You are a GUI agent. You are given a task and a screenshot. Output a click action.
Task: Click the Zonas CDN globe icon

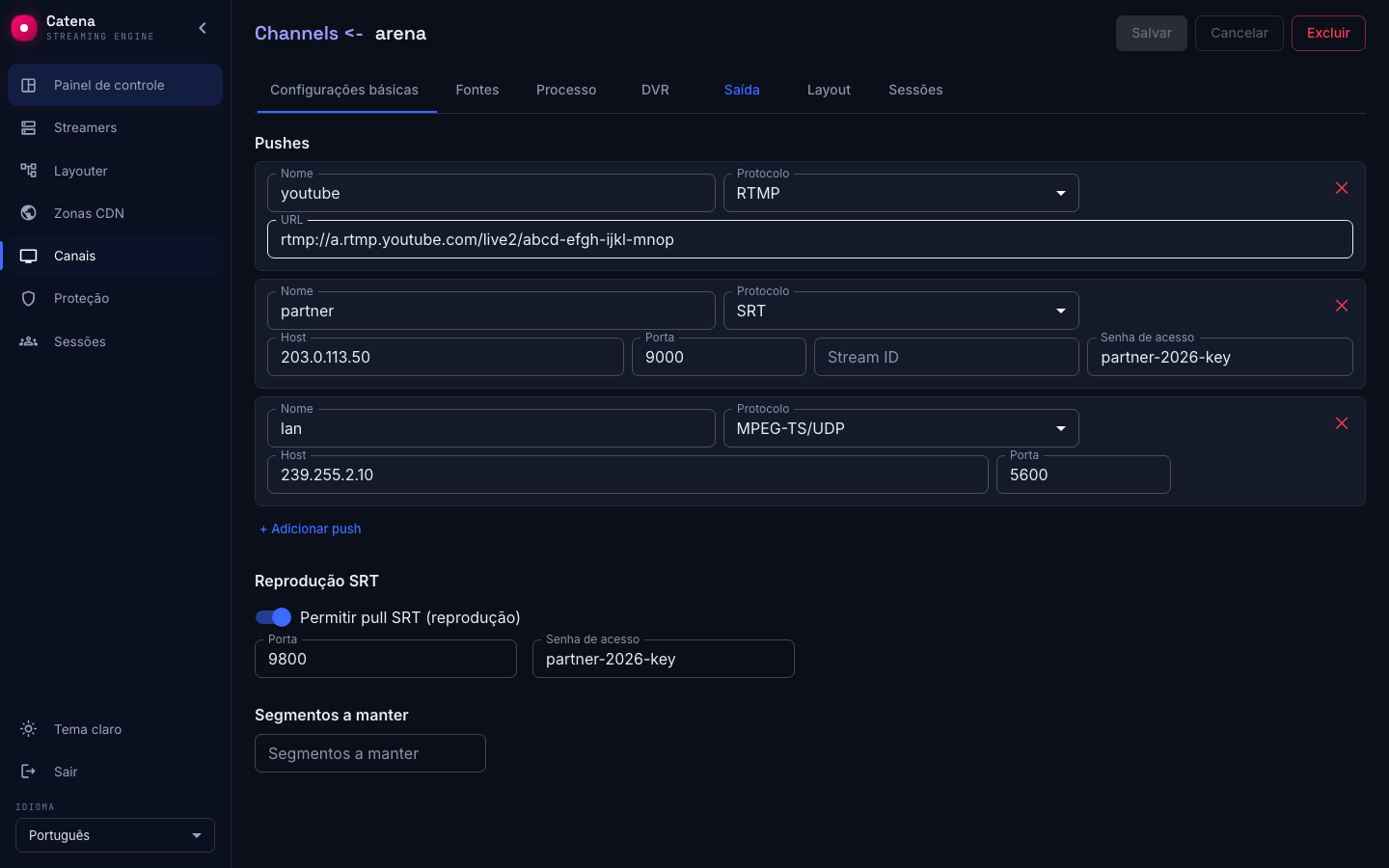point(29,213)
